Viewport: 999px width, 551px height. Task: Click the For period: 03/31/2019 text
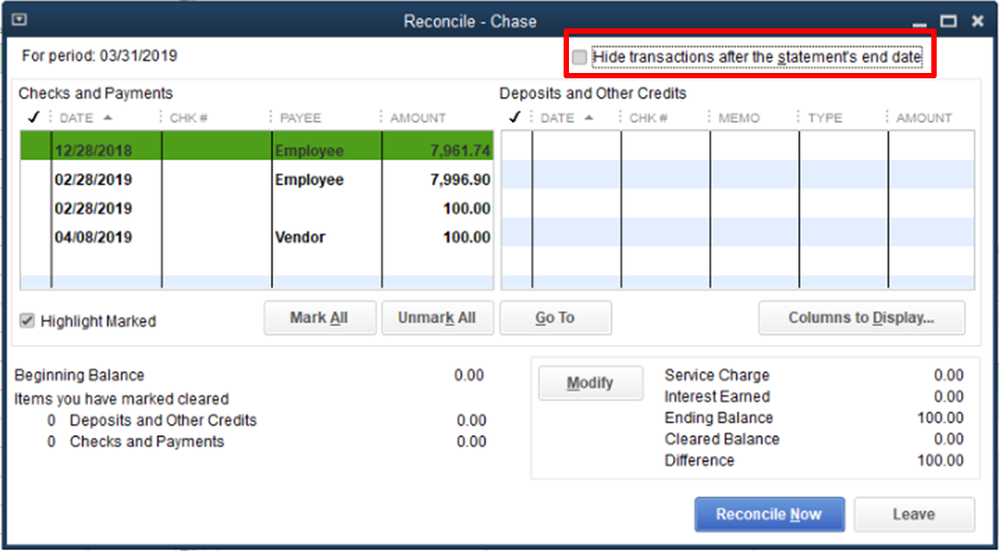99,56
